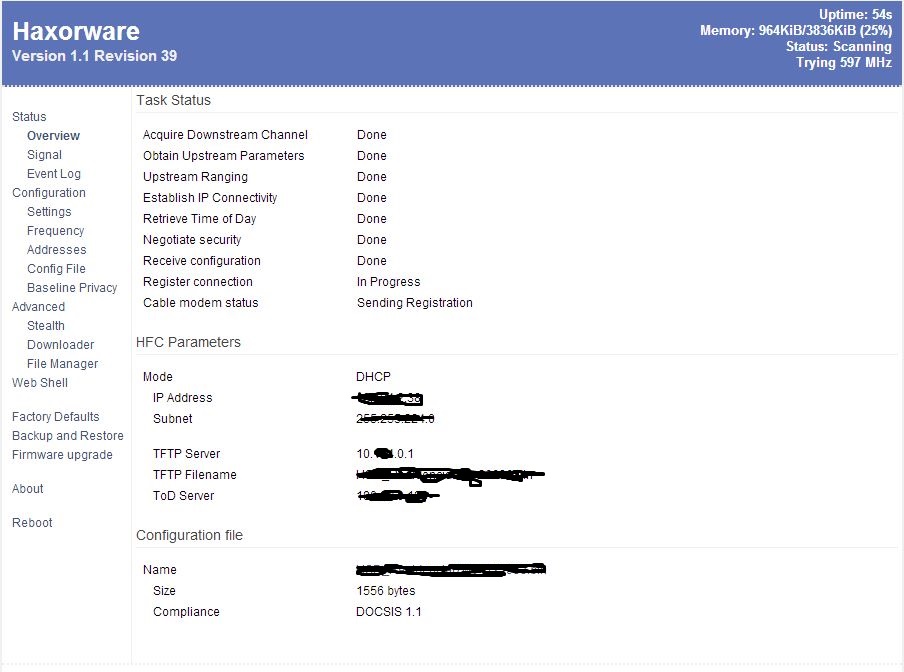Go to Settings under Configuration

[49, 212]
